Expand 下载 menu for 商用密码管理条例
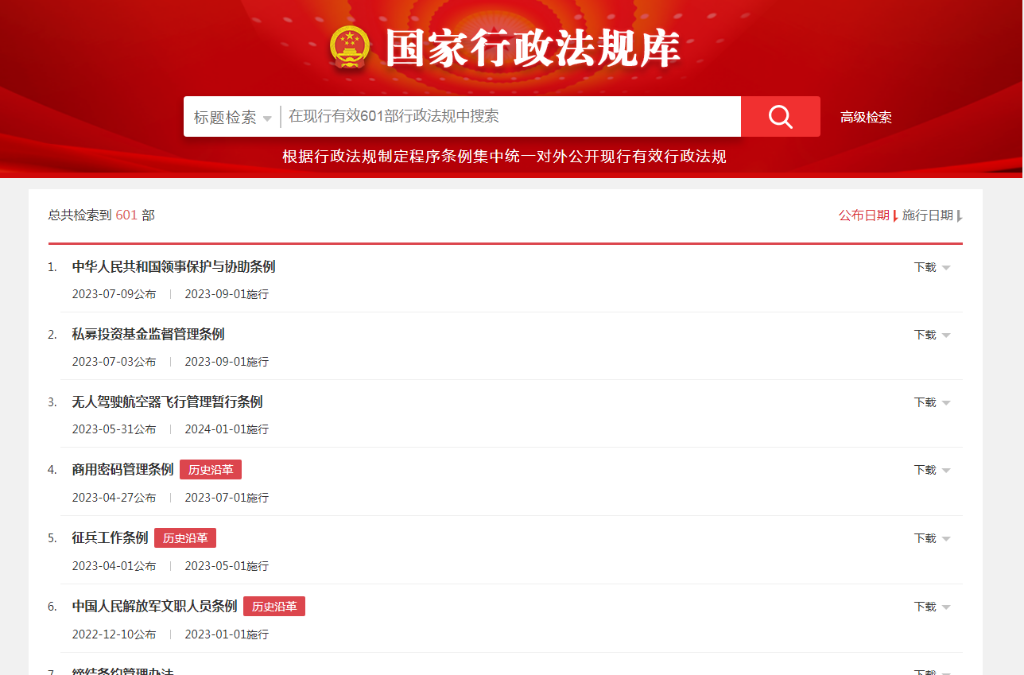 931,470
